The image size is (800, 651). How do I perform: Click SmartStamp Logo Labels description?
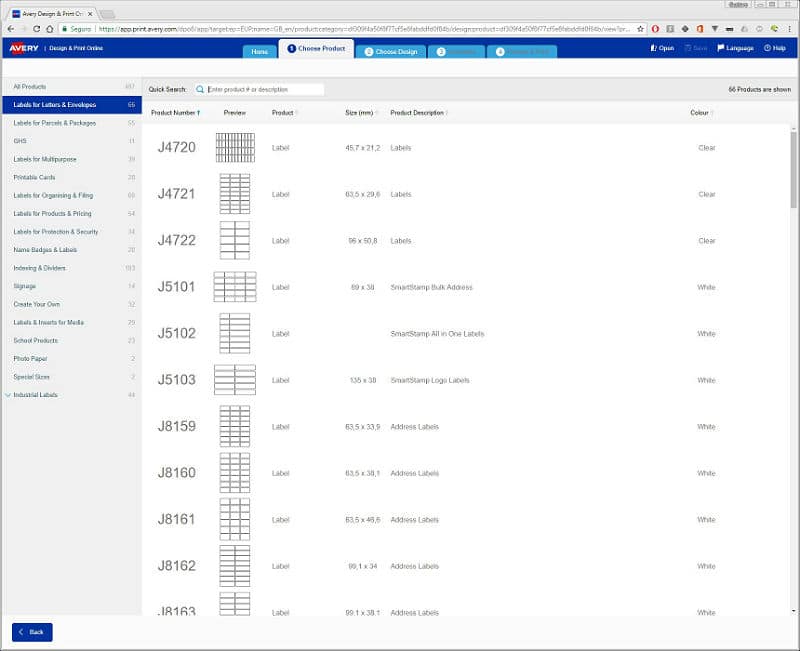point(430,380)
